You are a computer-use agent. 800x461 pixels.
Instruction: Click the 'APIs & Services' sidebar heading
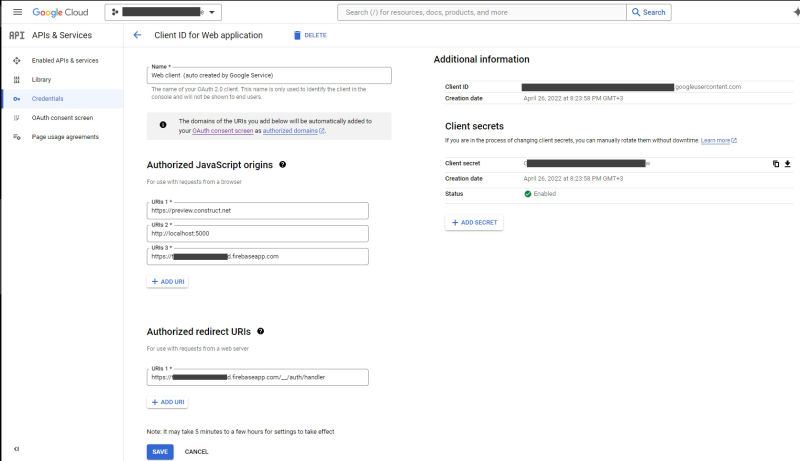point(62,35)
